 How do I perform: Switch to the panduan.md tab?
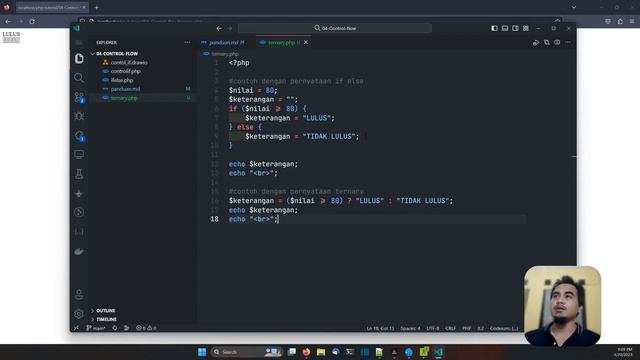coord(223,42)
